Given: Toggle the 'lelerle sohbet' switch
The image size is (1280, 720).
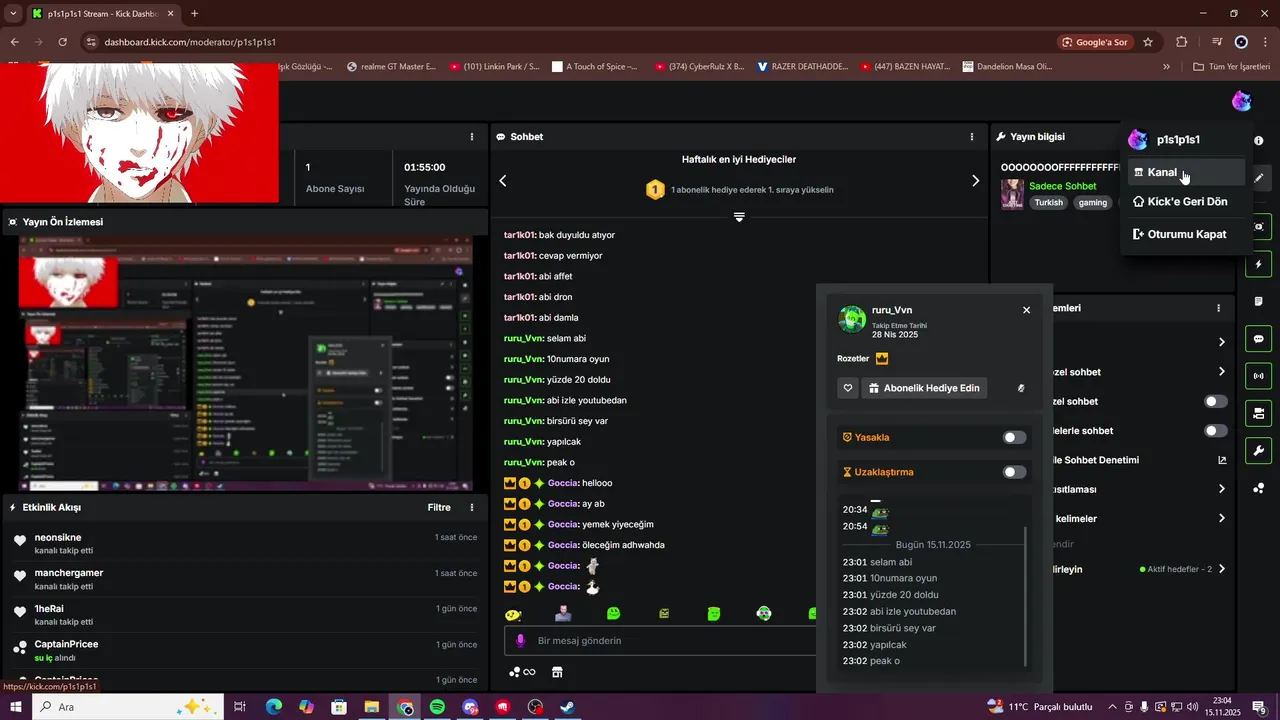Looking at the screenshot, I should tap(1216, 431).
